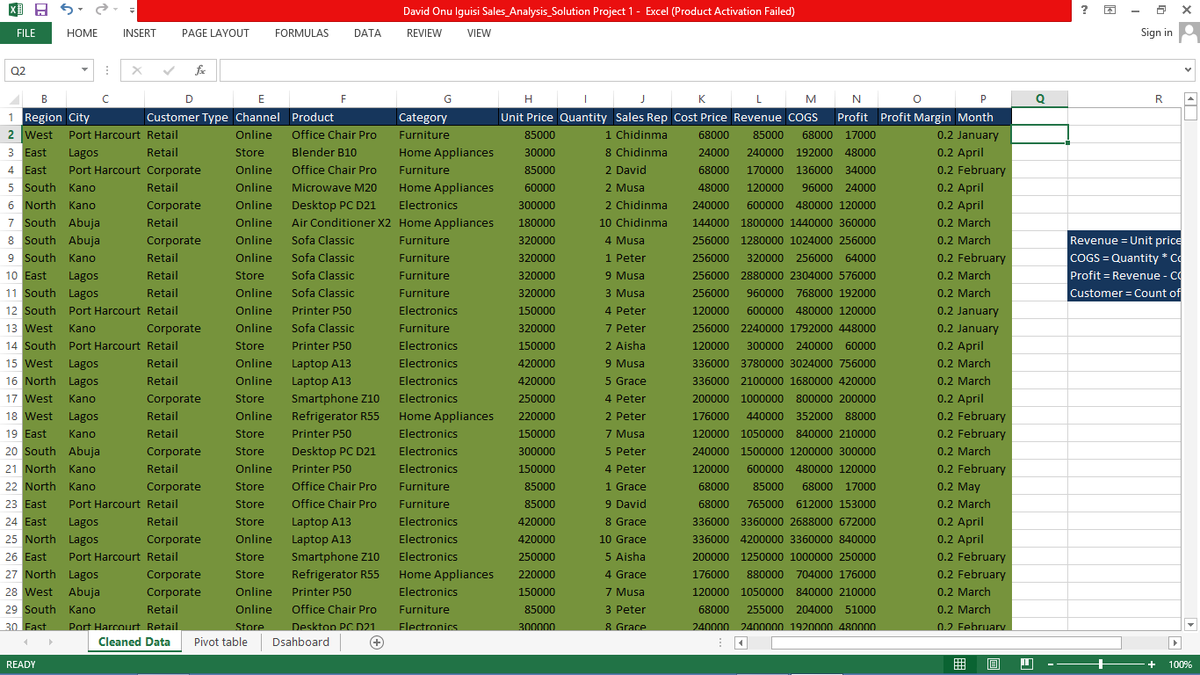Switch to Normal view via status bar icon
Screen dimensions: 1200x675
[x=958, y=663]
